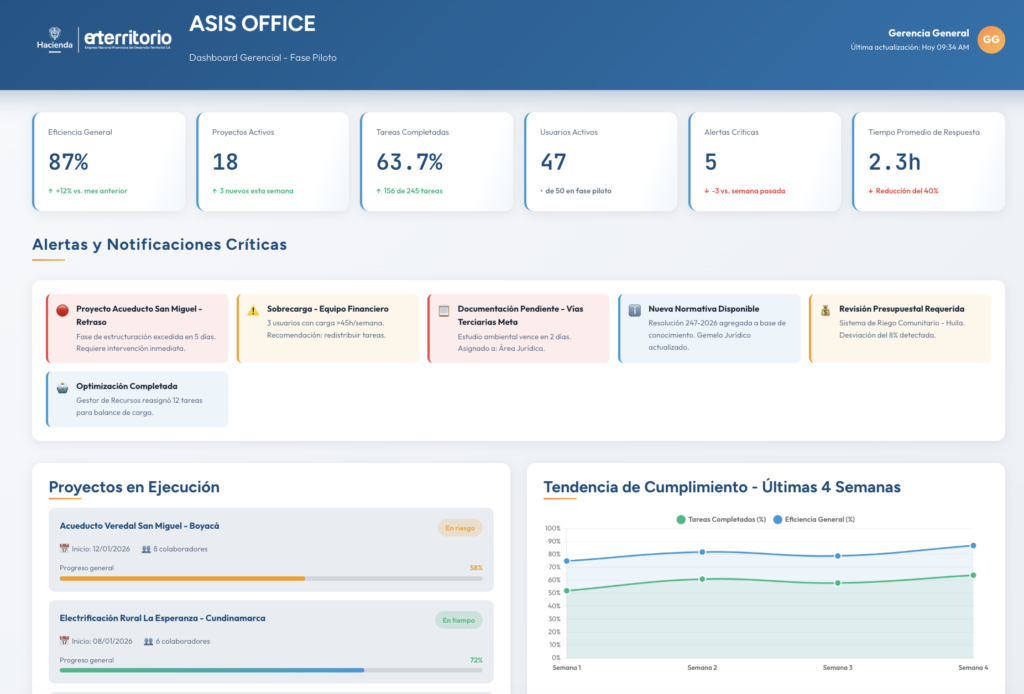Click the calendar icon beside Inicio: 12/01/2026
The height and width of the screenshot is (694, 1024).
(x=64, y=548)
